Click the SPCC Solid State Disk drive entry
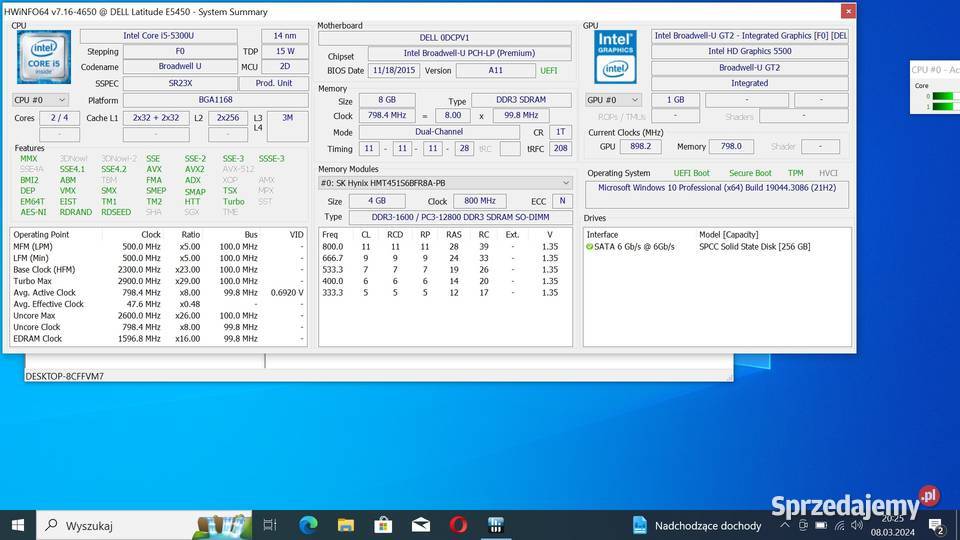960x540 pixels. point(754,247)
